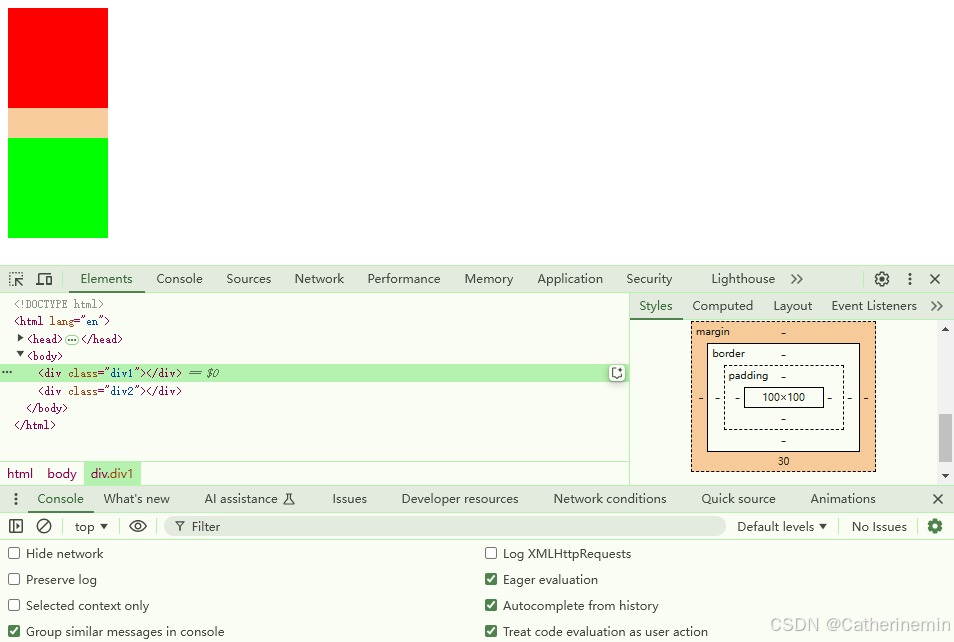954x642 pixels.
Task: Select the Event Listeners sidebar tab
Action: [874, 306]
